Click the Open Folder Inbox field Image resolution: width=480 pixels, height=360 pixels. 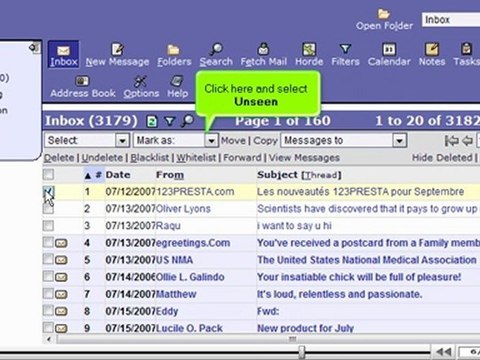tap(451, 20)
